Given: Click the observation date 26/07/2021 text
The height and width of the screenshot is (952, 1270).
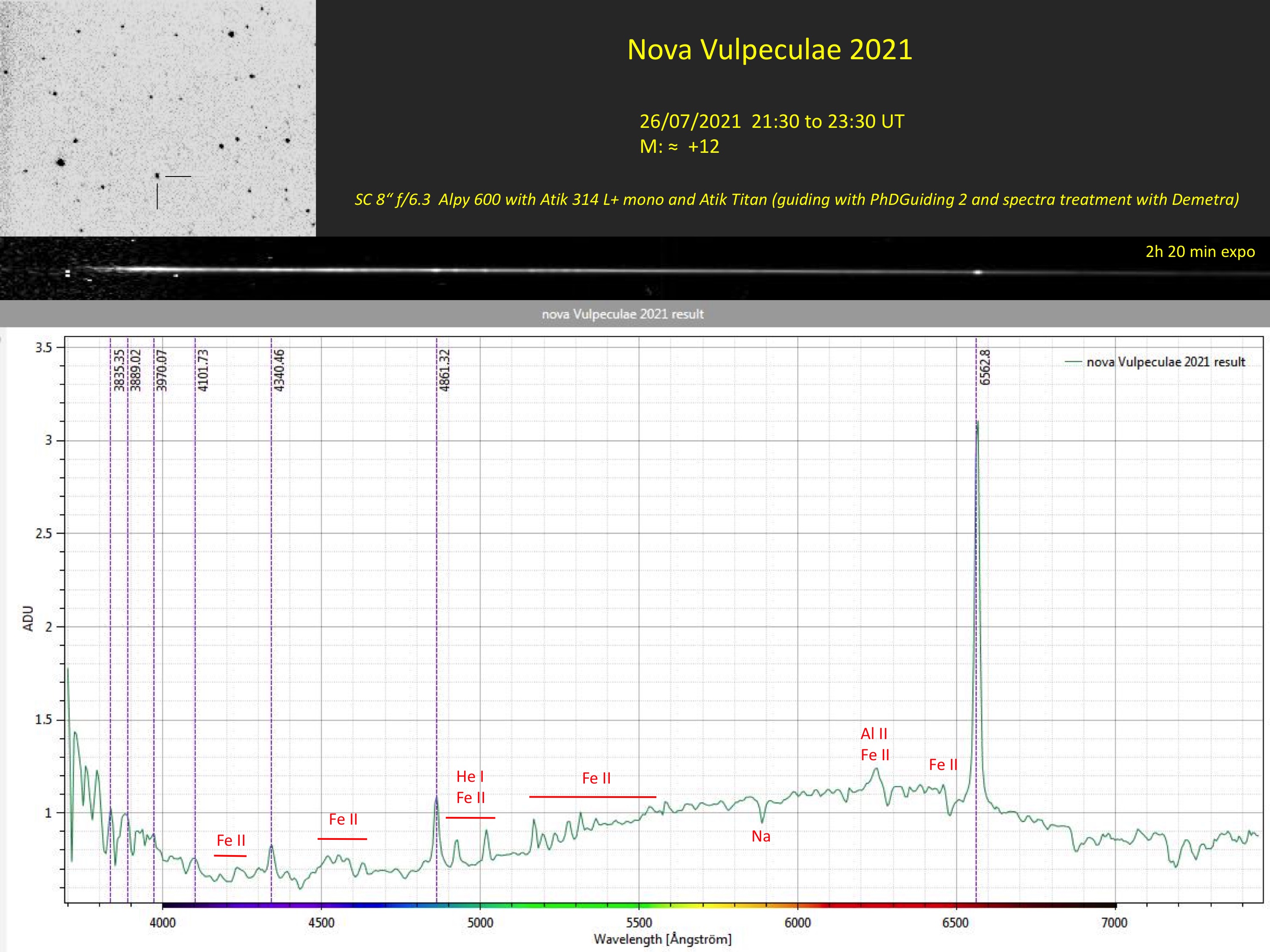Looking at the screenshot, I should pyautogui.click(x=691, y=121).
